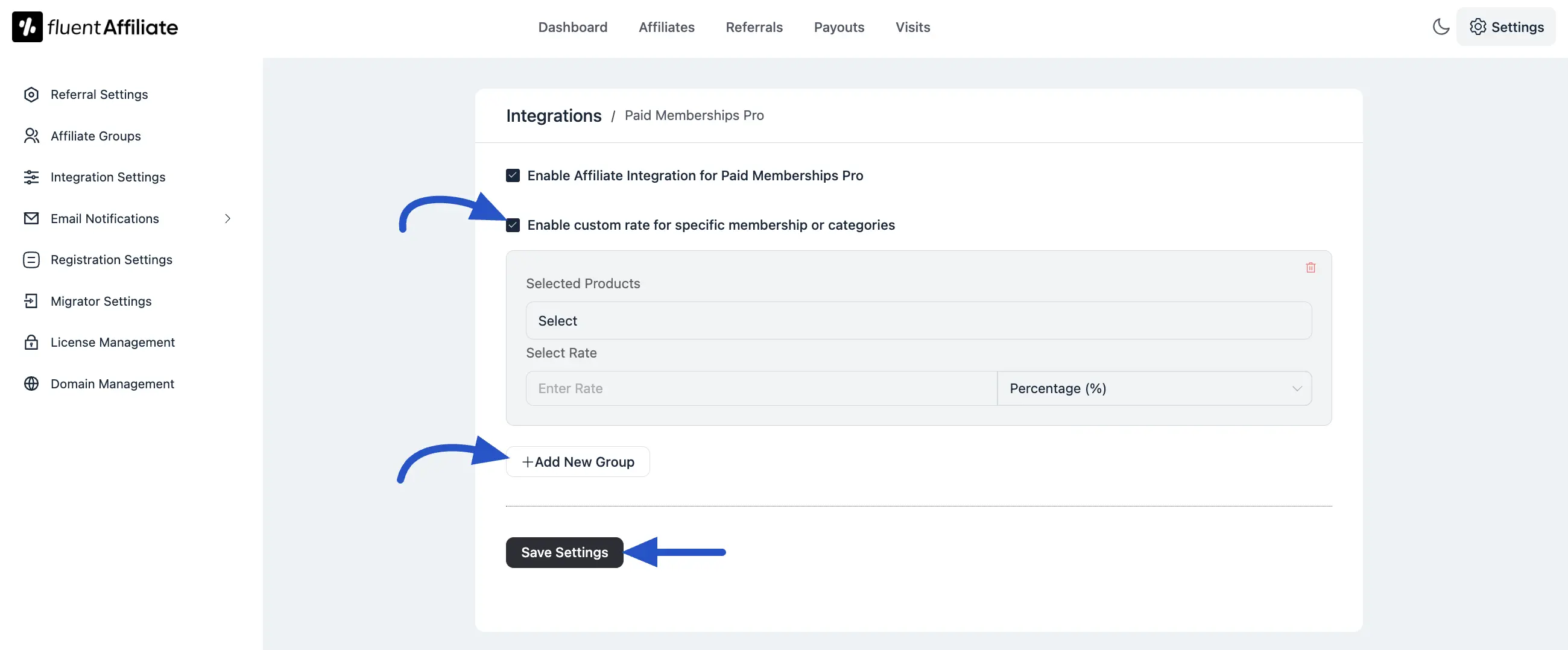This screenshot has height=650, width=1568.
Task: Switch to the Referrals tab
Action: pyautogui.click(x=754, y=27)
